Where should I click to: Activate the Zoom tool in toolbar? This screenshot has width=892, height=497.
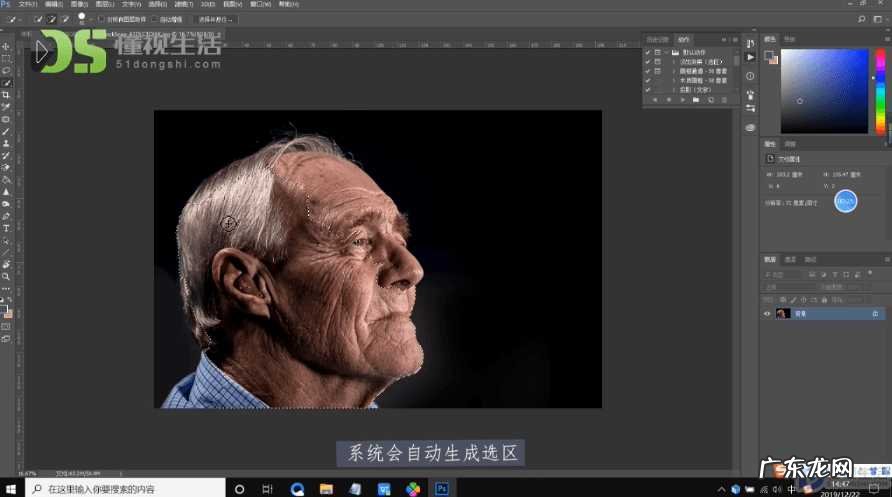[x=6, y=276]
